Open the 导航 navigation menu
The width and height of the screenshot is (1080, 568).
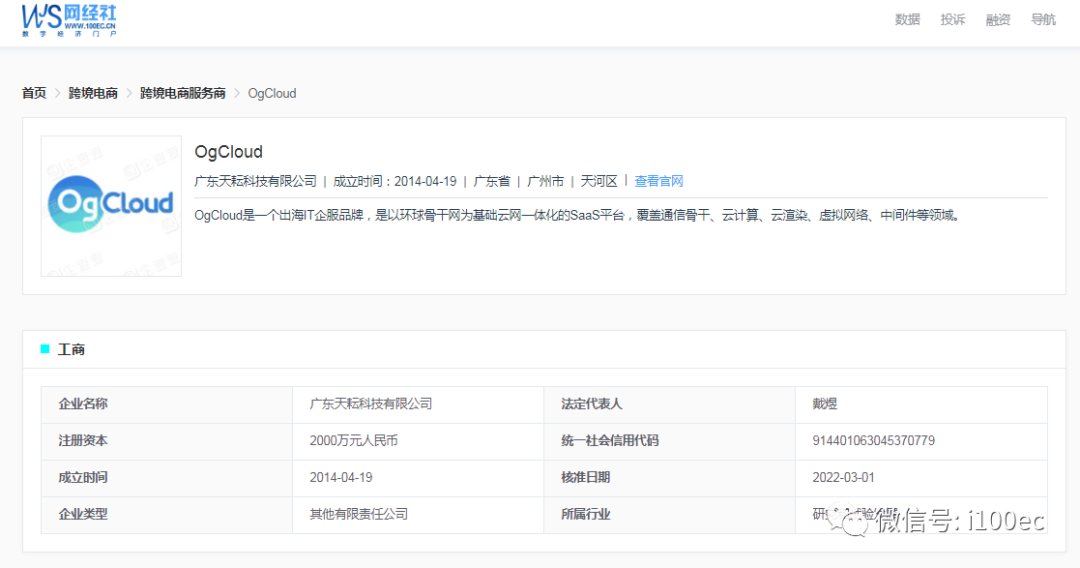pyautogui.click(x=1043, y=19)
